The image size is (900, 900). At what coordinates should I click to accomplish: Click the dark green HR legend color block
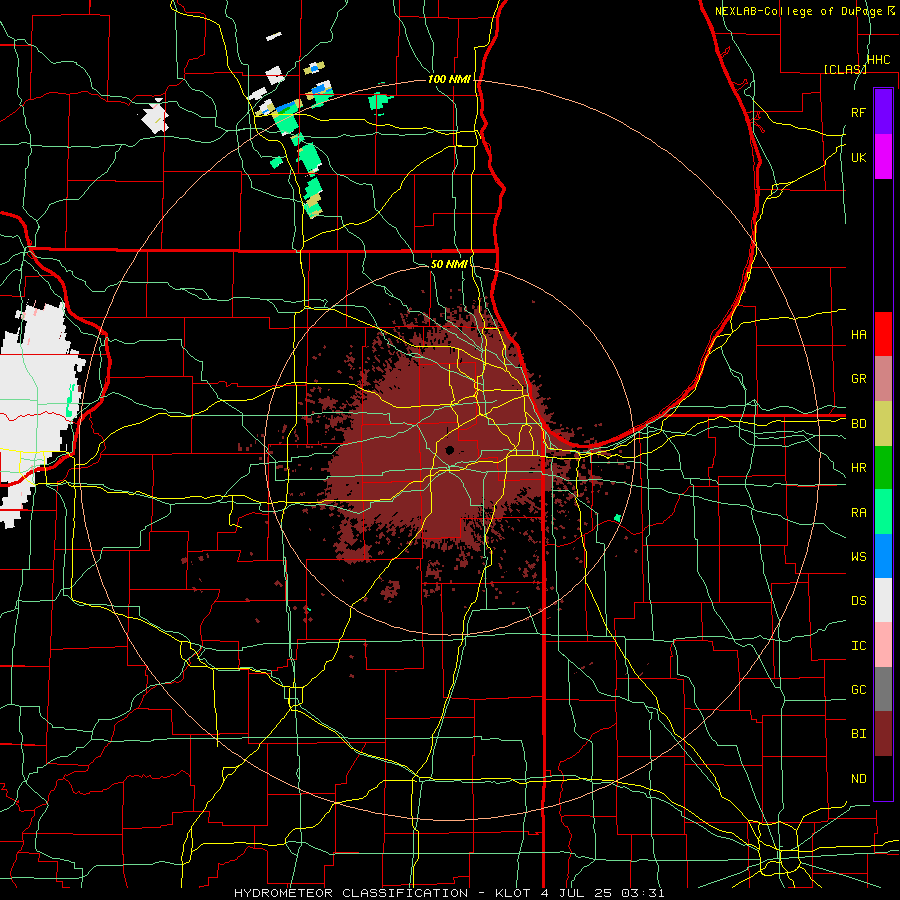click(883, 467)
